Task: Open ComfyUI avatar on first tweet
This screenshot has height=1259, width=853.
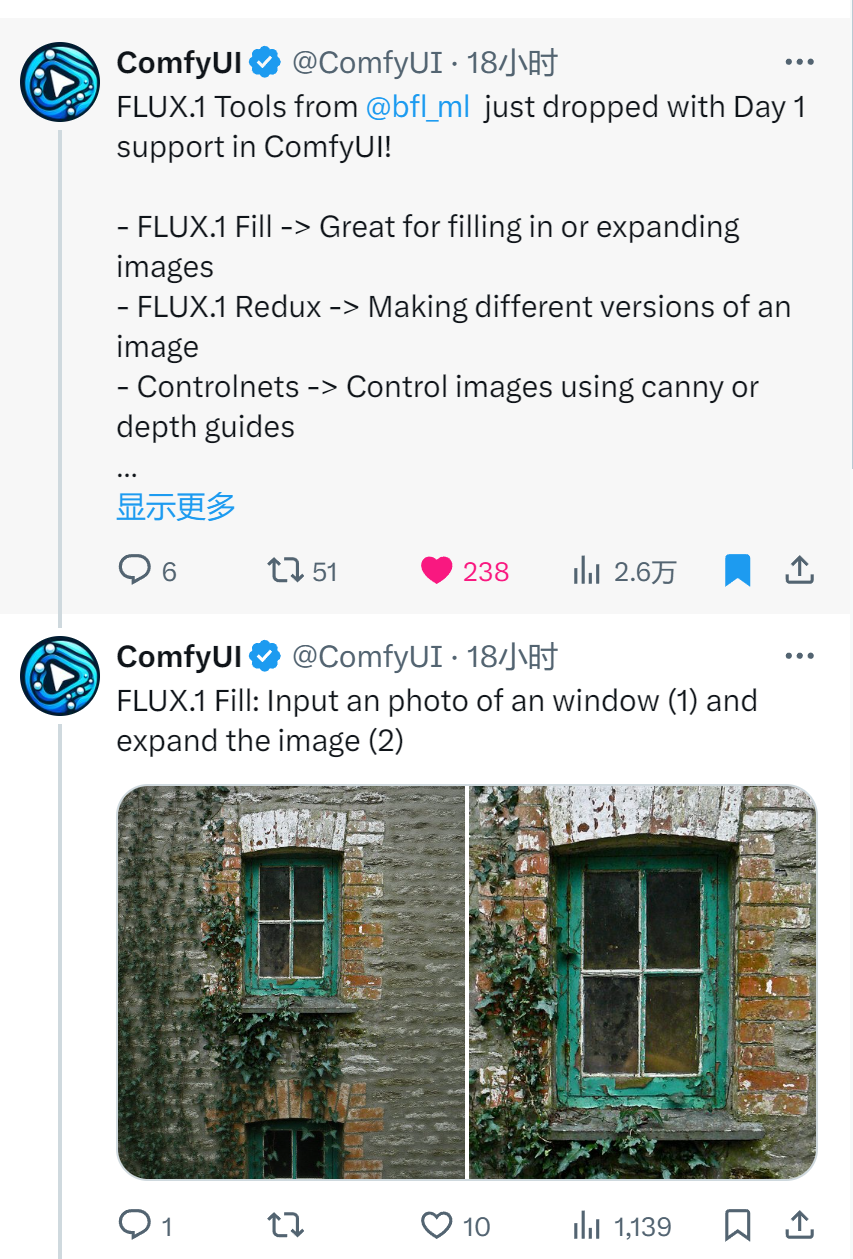Action: [60, 82]
